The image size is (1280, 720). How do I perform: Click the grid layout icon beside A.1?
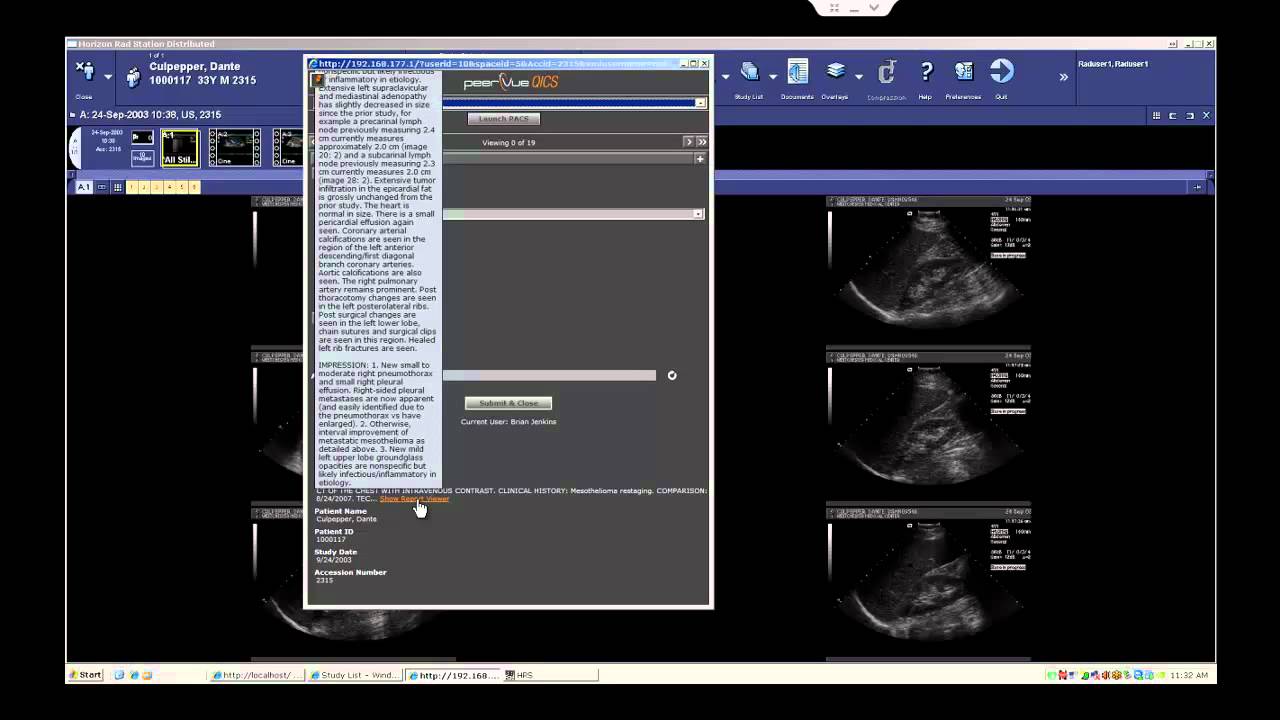click(117, 187)
